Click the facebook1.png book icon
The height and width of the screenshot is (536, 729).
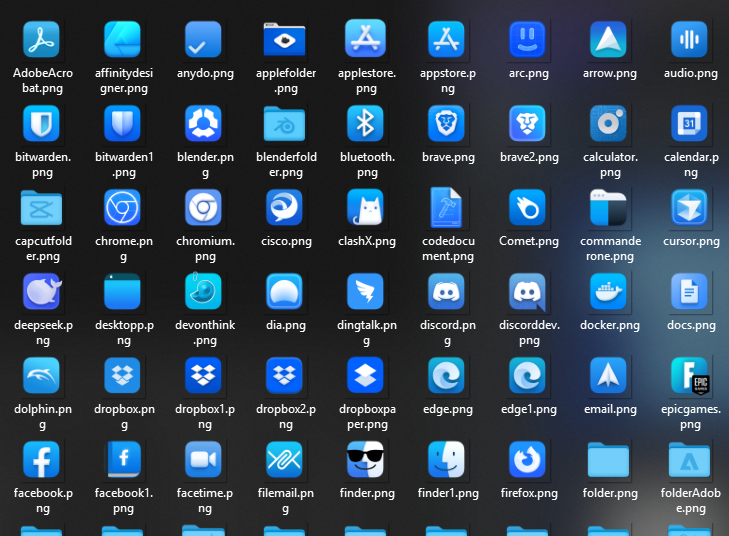[x=124, y=459]
